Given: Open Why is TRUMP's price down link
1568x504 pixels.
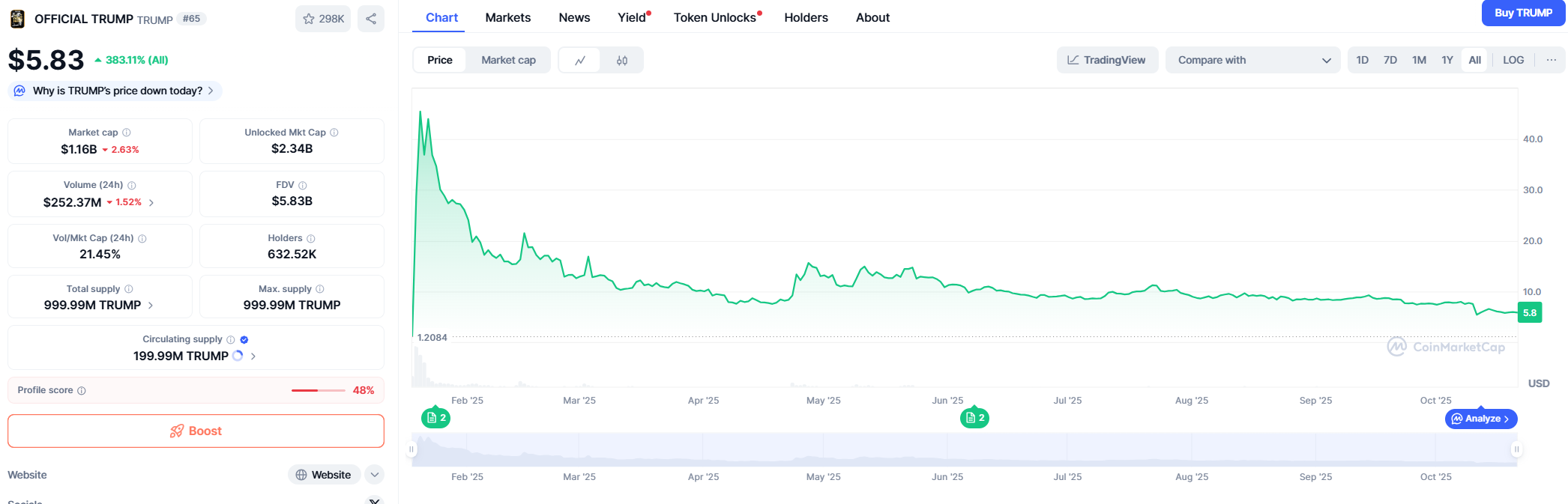Looking at the screenshot, I should tap(118, 91).
